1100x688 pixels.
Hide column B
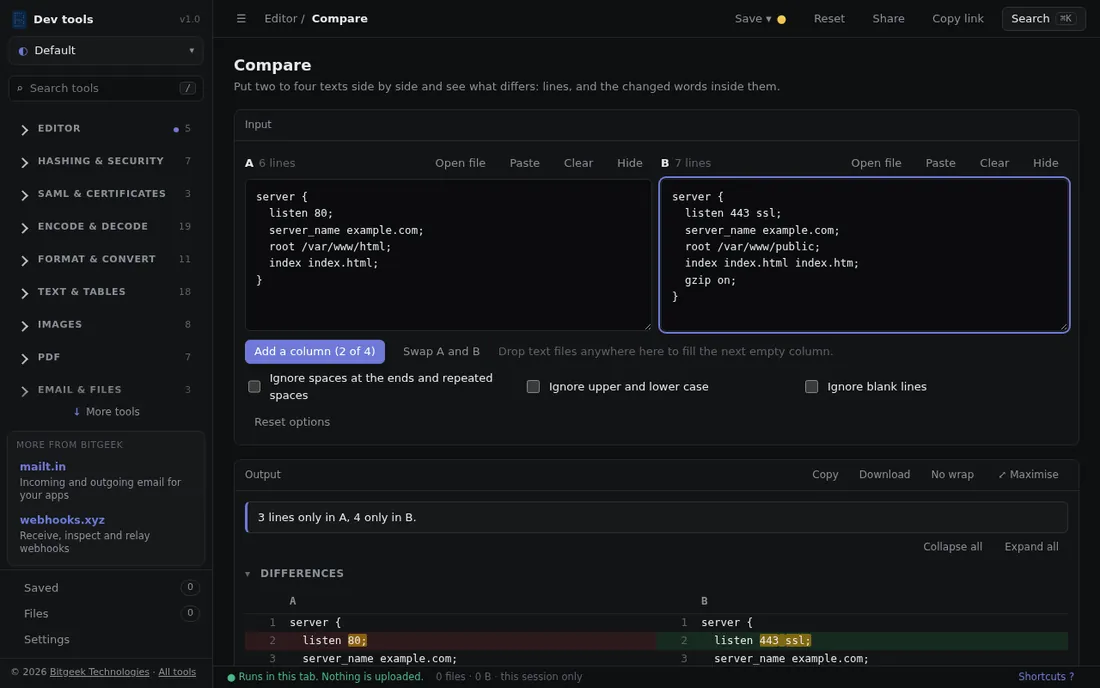point(1045,163)
